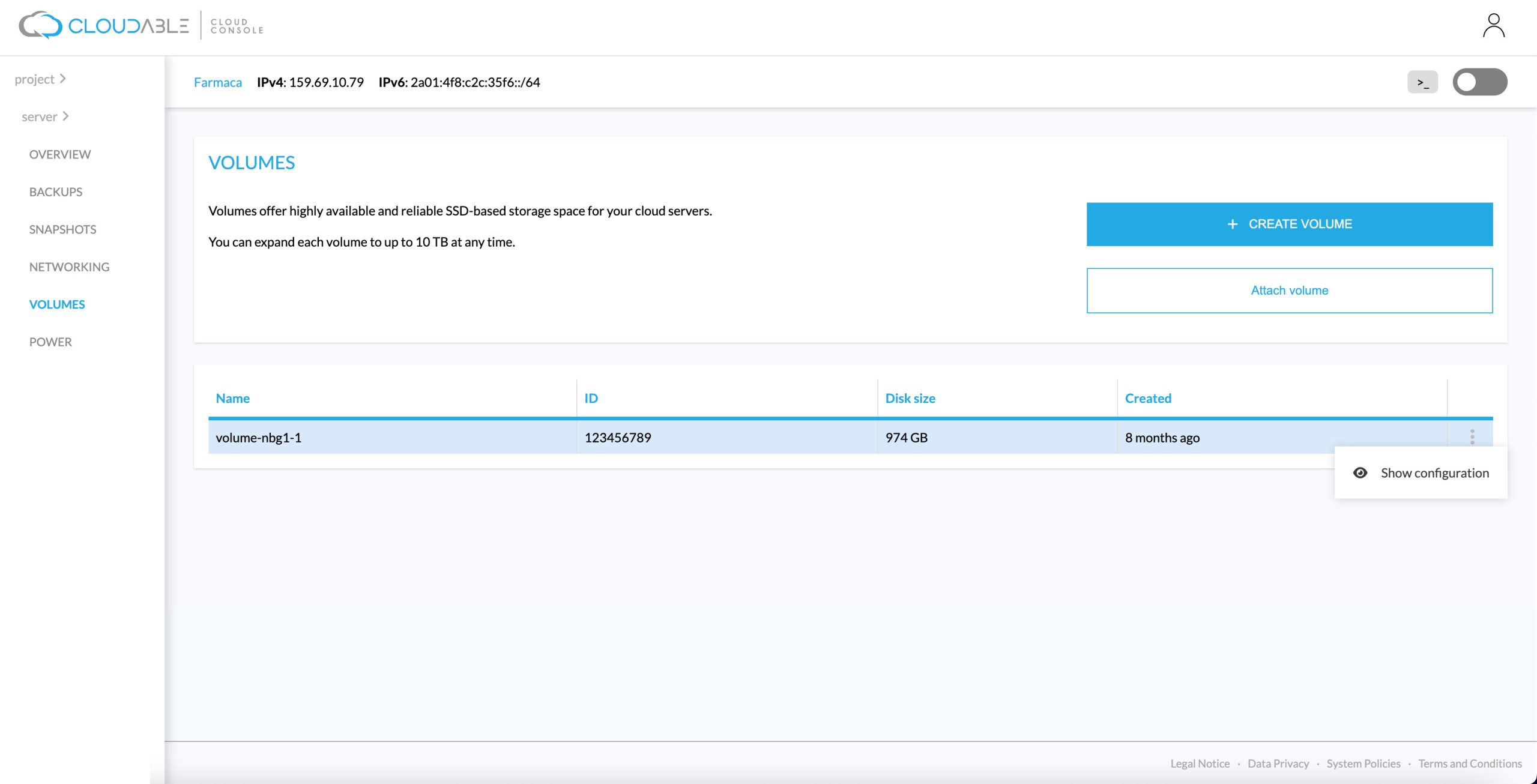Click the Cloudable cloud logo
Screen dimensions: 1537x784
coord(41,25)
